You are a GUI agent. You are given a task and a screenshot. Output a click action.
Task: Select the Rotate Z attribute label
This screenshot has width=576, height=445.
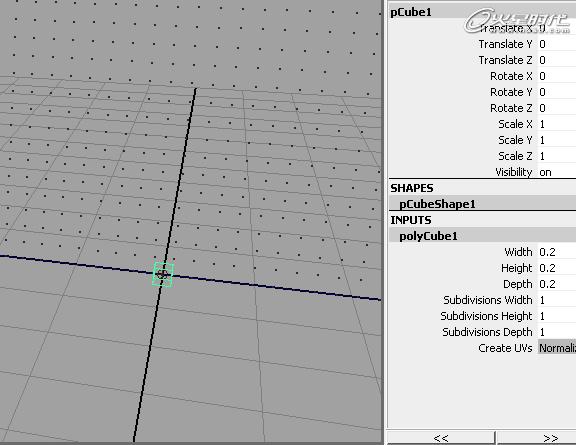511,108
